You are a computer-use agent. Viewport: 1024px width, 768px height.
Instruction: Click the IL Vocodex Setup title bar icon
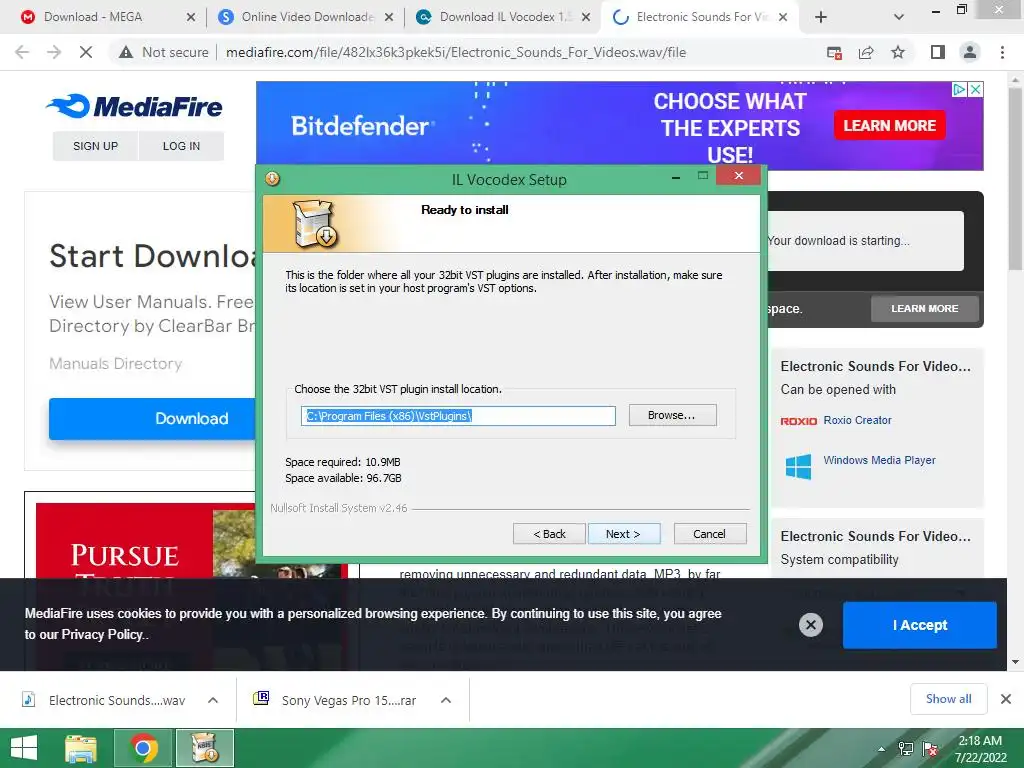(x=272, y=178)
